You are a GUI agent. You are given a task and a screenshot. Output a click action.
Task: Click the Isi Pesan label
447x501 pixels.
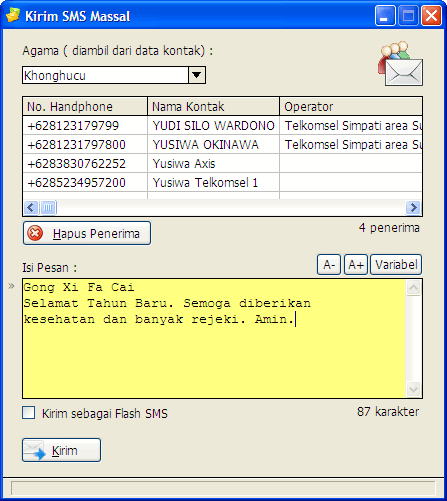[50, 268]
